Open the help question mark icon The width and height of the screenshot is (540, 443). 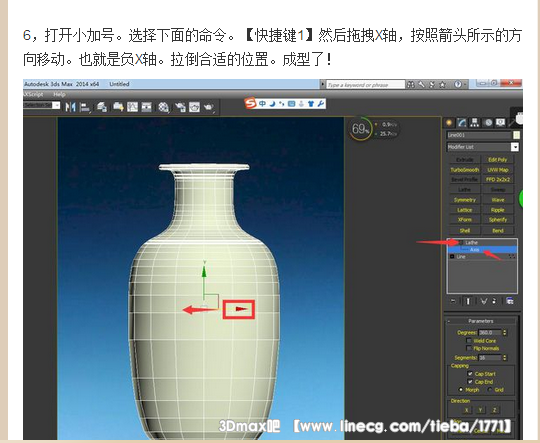458,84
